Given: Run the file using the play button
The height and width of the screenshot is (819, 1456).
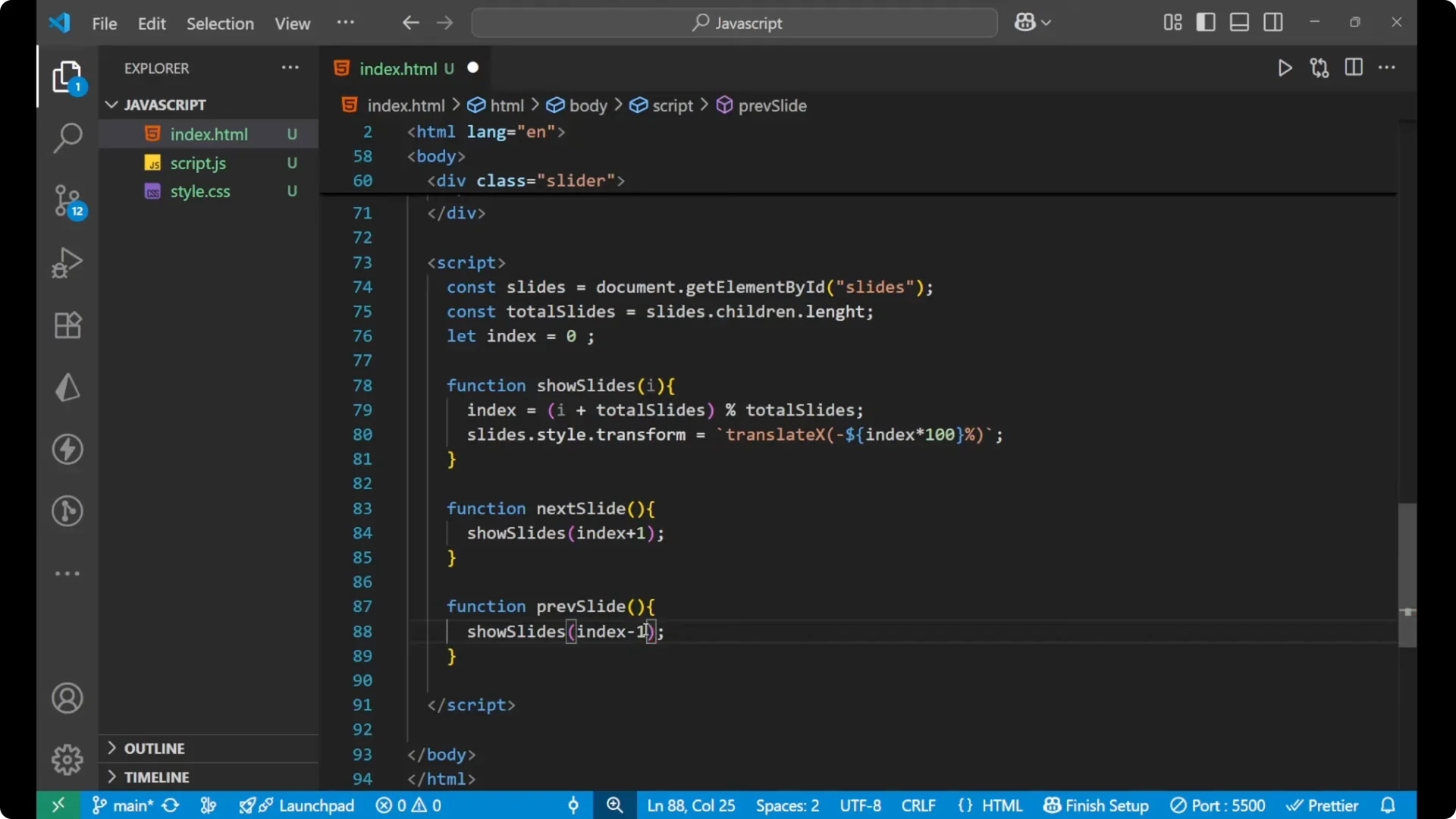Looking at the screenshot, I should 1285,67.
